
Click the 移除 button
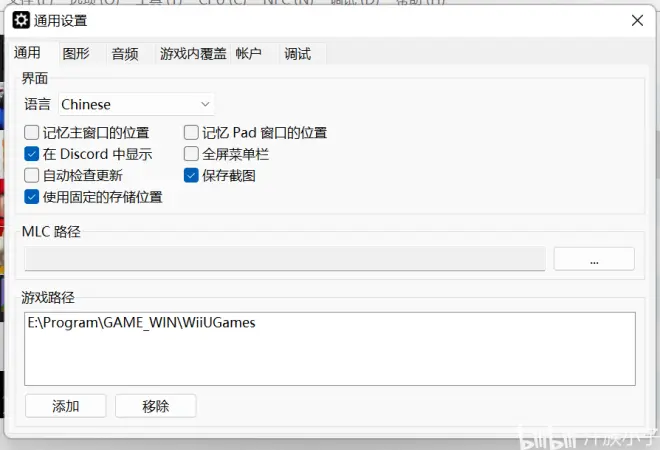[x=156, y=406]
